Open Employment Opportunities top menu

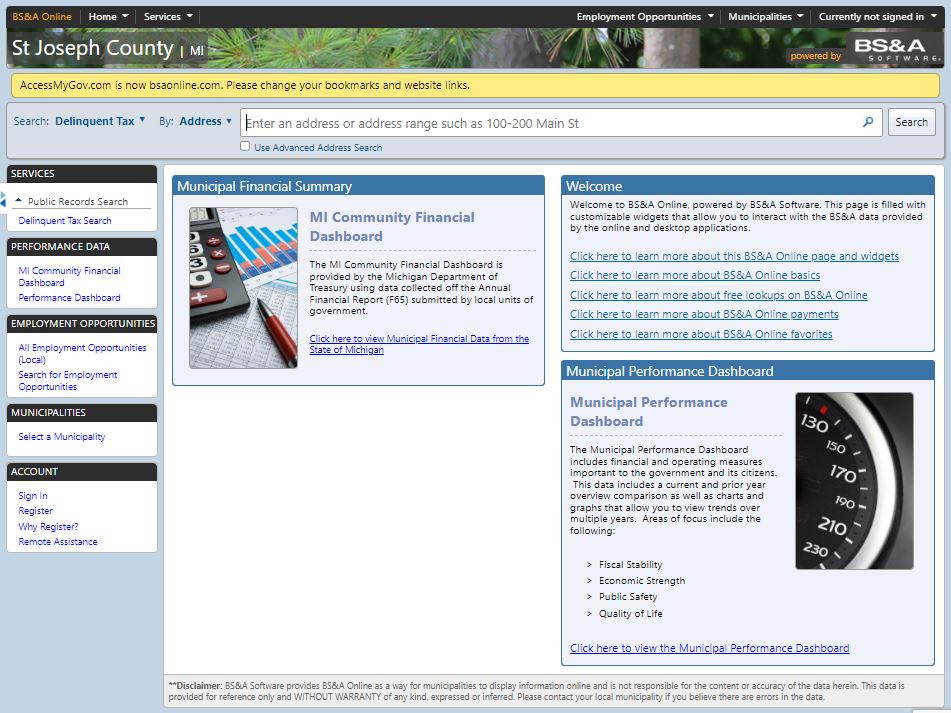[645, 17]
